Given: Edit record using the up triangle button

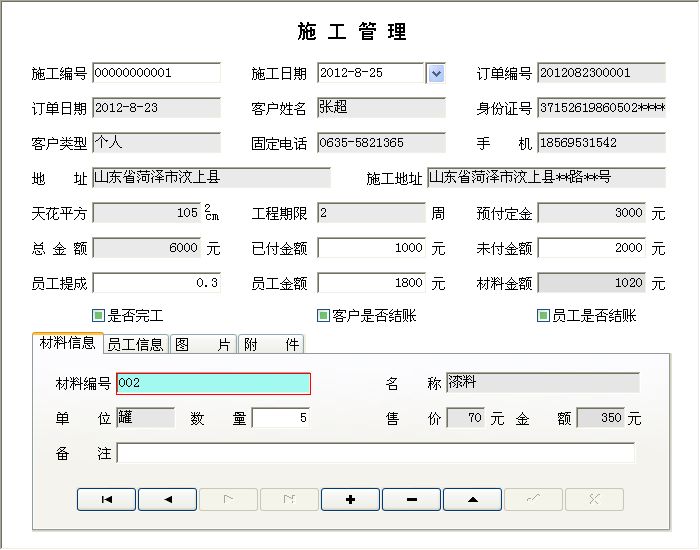Looking at the screenshot, I should coord(472,499).
